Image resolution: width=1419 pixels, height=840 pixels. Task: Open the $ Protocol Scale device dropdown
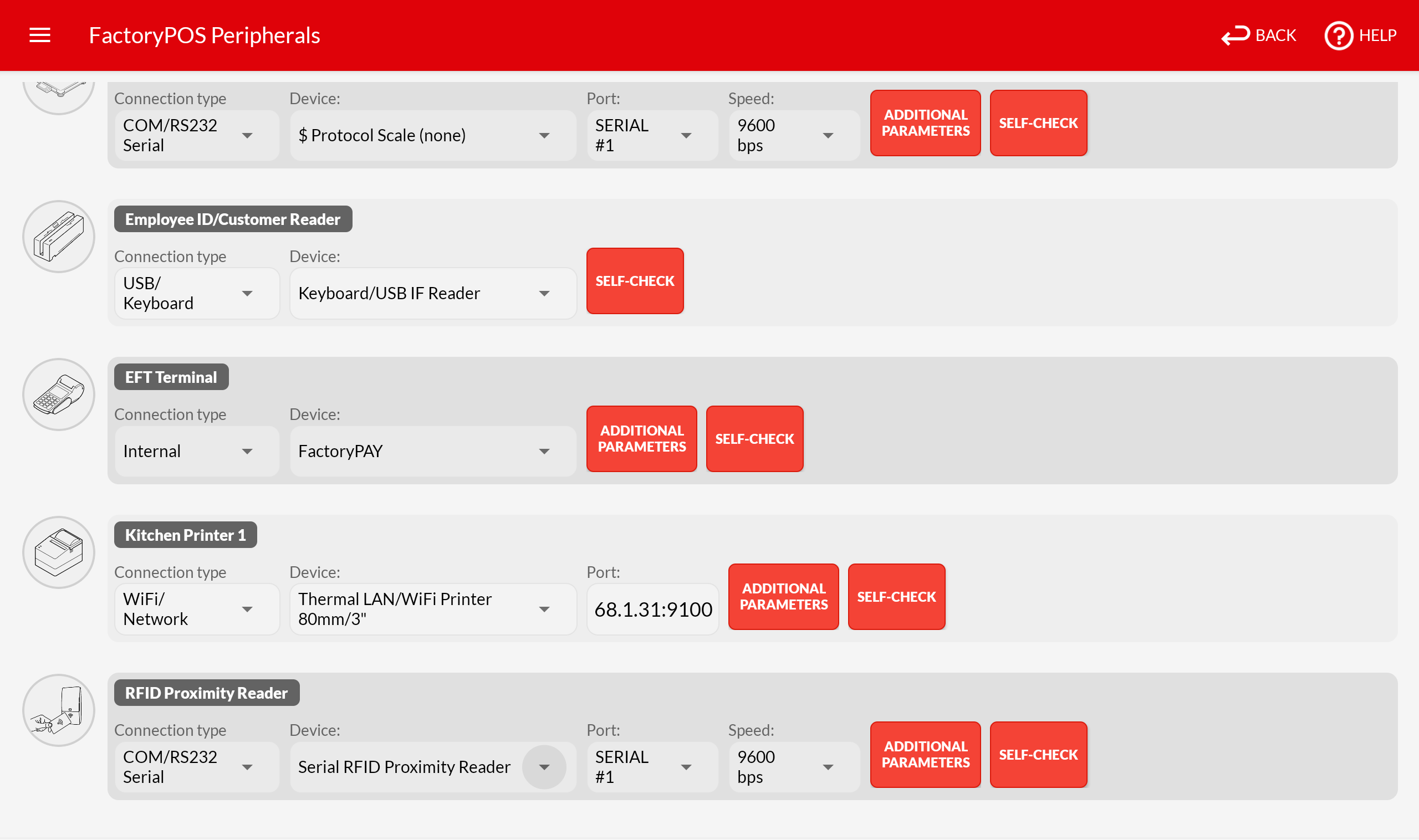(432, 135)
